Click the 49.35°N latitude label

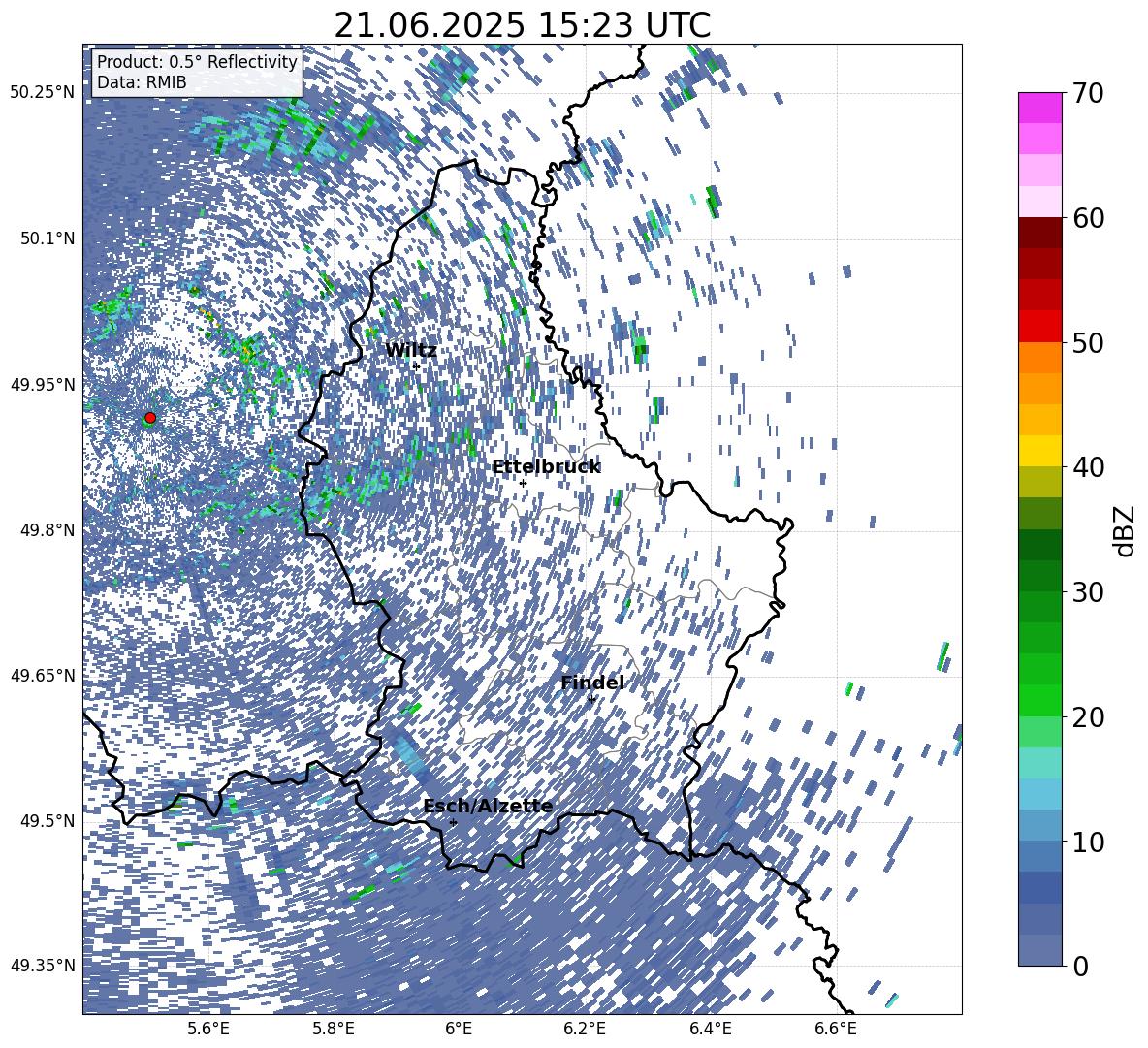pos(44,966)
